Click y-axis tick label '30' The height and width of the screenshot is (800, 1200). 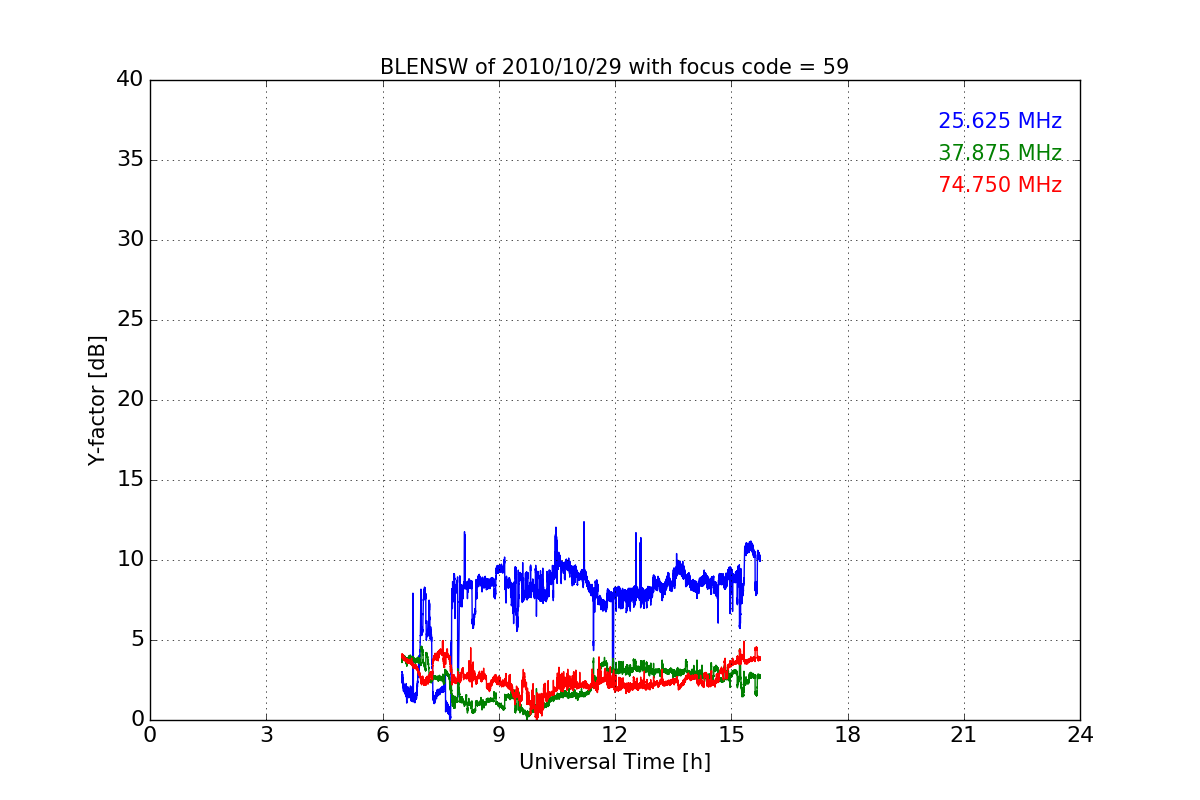click(130, 240)
